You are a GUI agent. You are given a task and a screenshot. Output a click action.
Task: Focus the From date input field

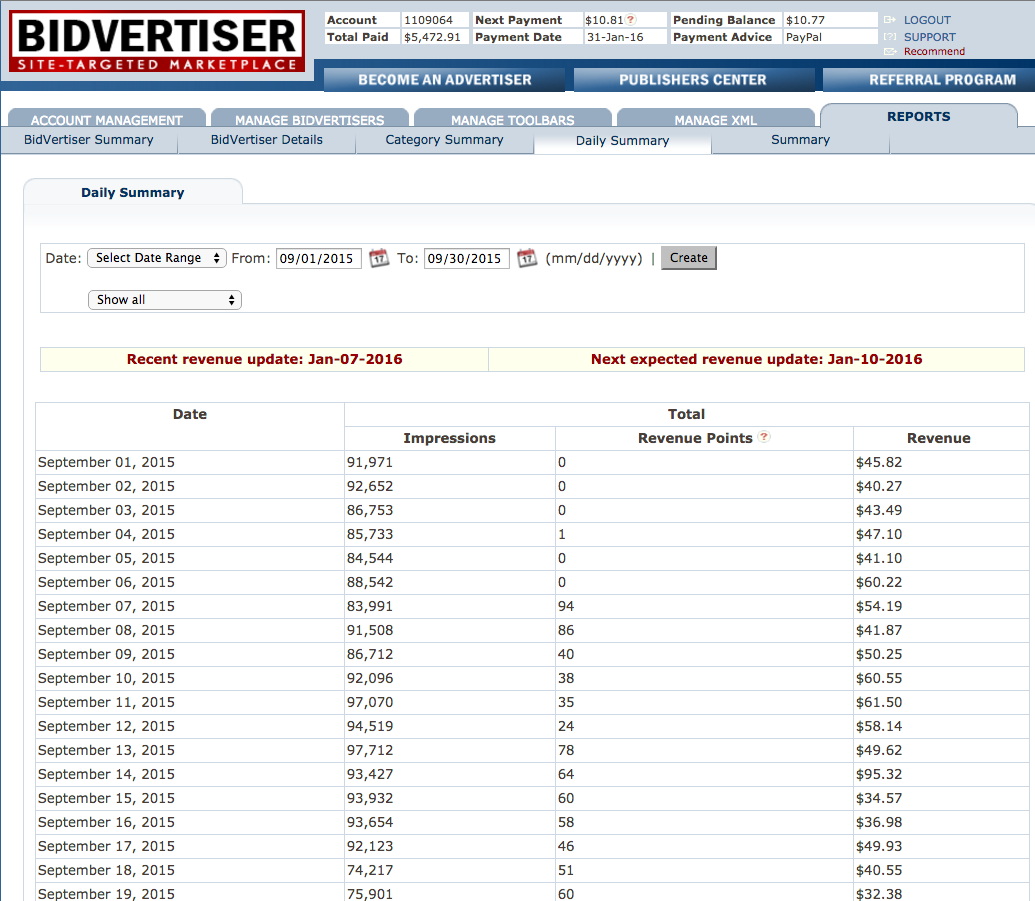pyautogui.click(x=318, y=258)
